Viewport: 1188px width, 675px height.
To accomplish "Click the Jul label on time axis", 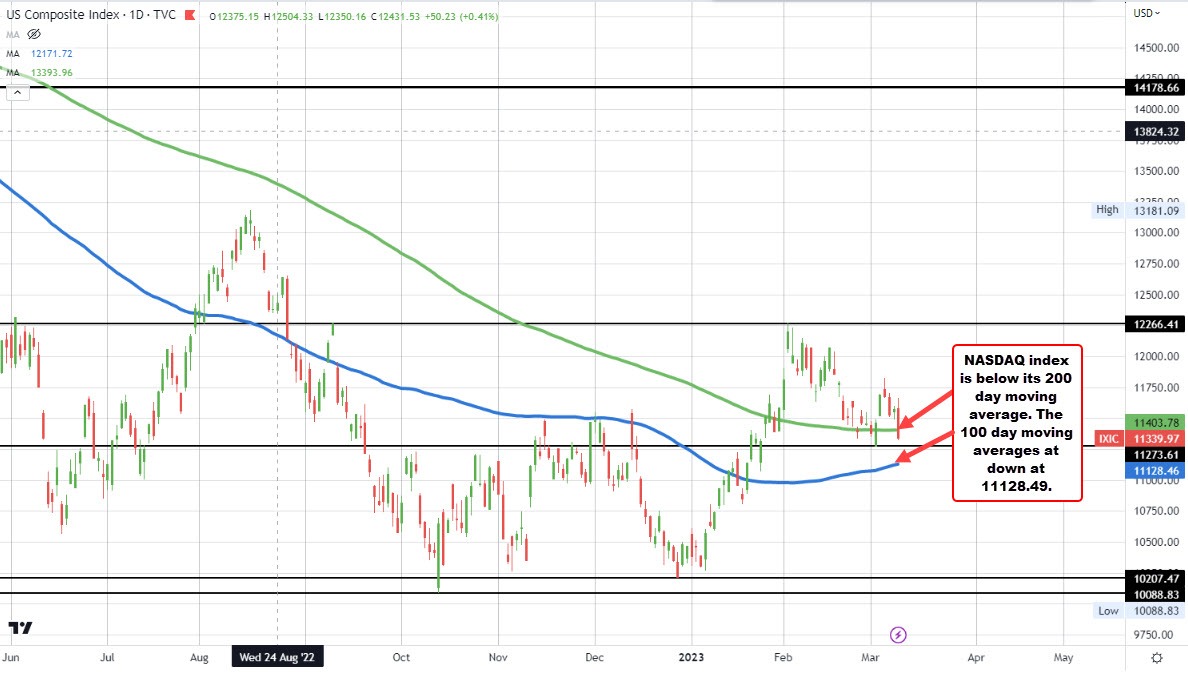I will pos(107,657).
